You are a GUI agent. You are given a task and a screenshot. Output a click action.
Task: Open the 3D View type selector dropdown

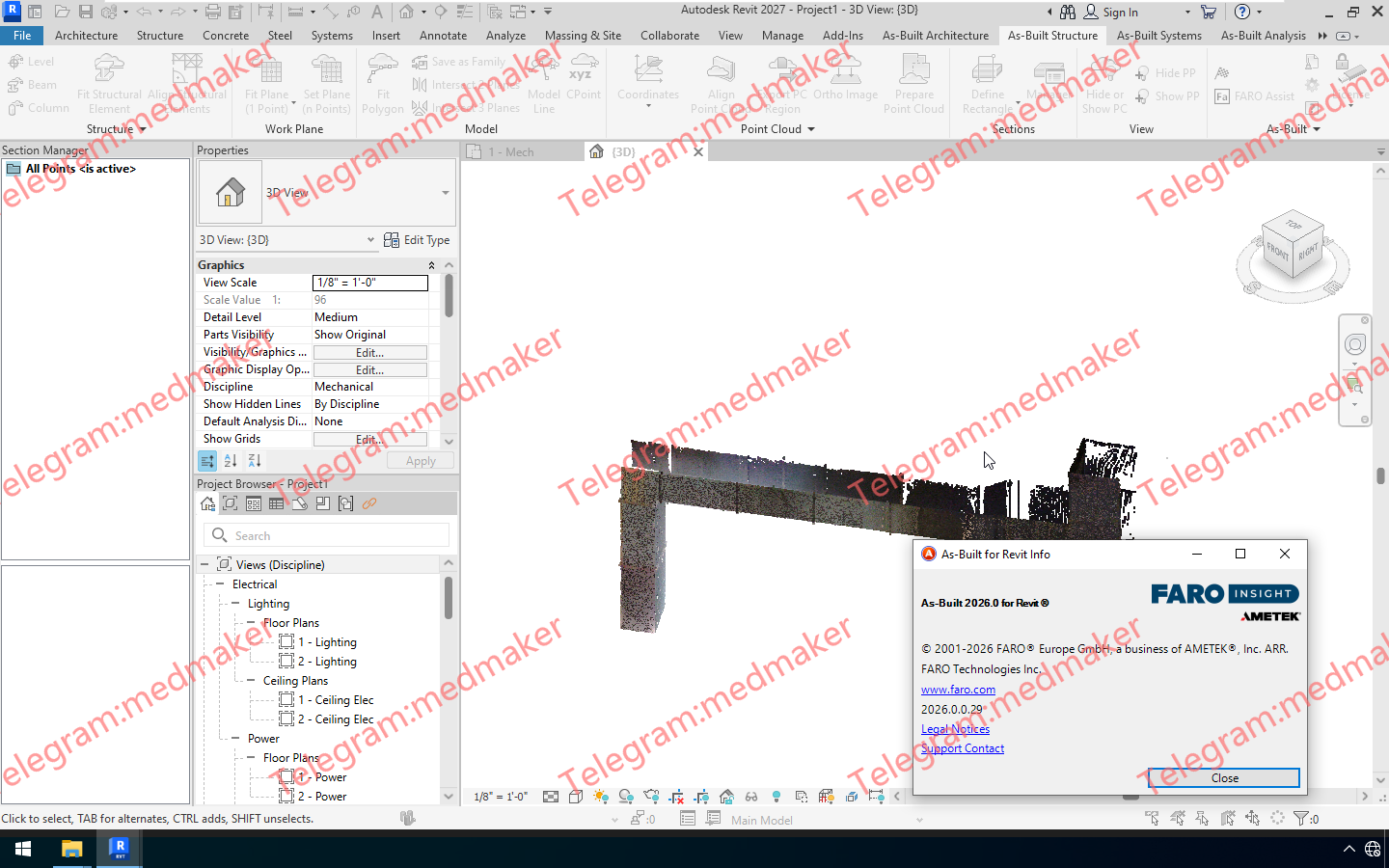(446, 193)
